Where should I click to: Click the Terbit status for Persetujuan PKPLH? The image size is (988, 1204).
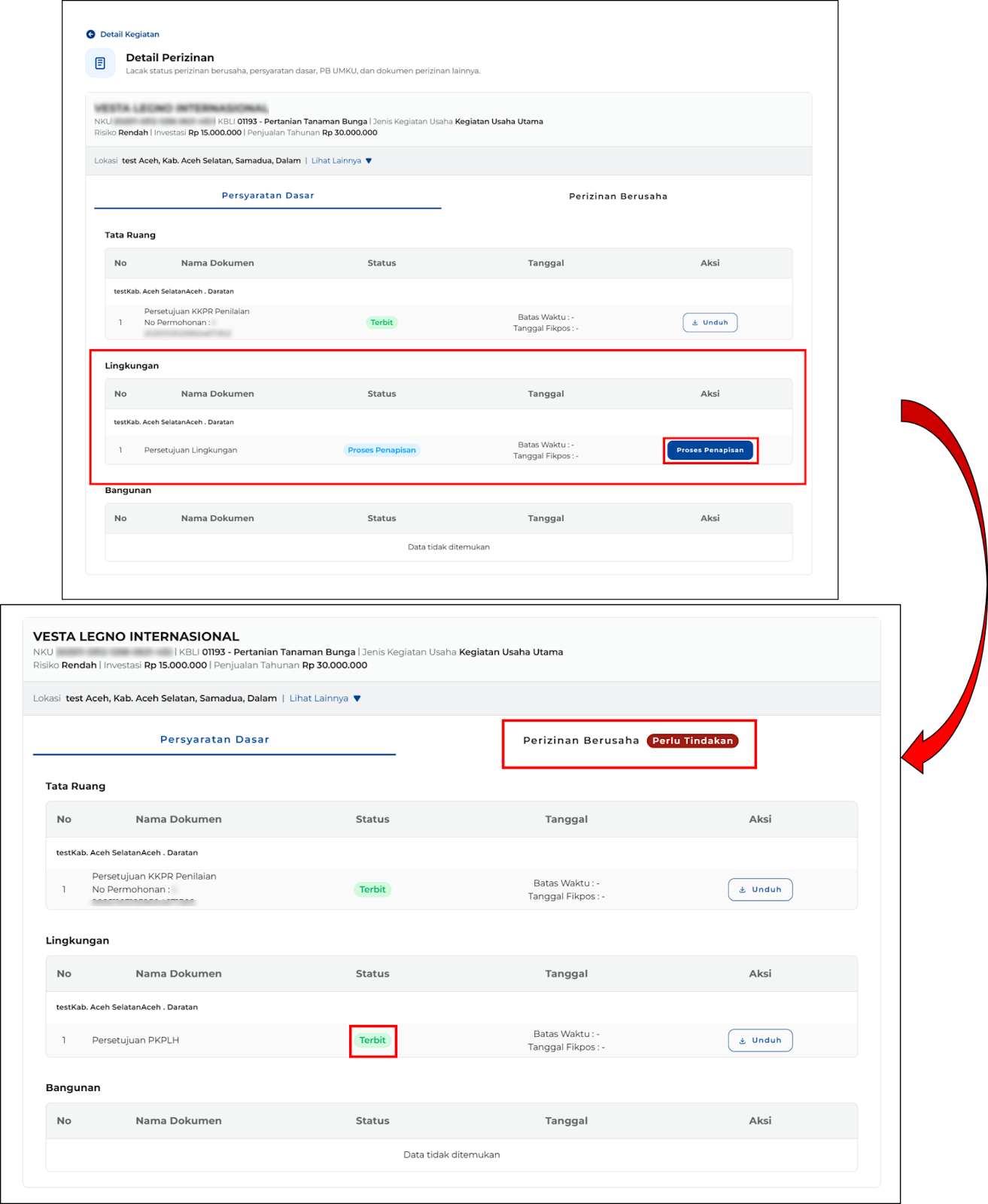pyautogui.click(x=372, y=1041)
